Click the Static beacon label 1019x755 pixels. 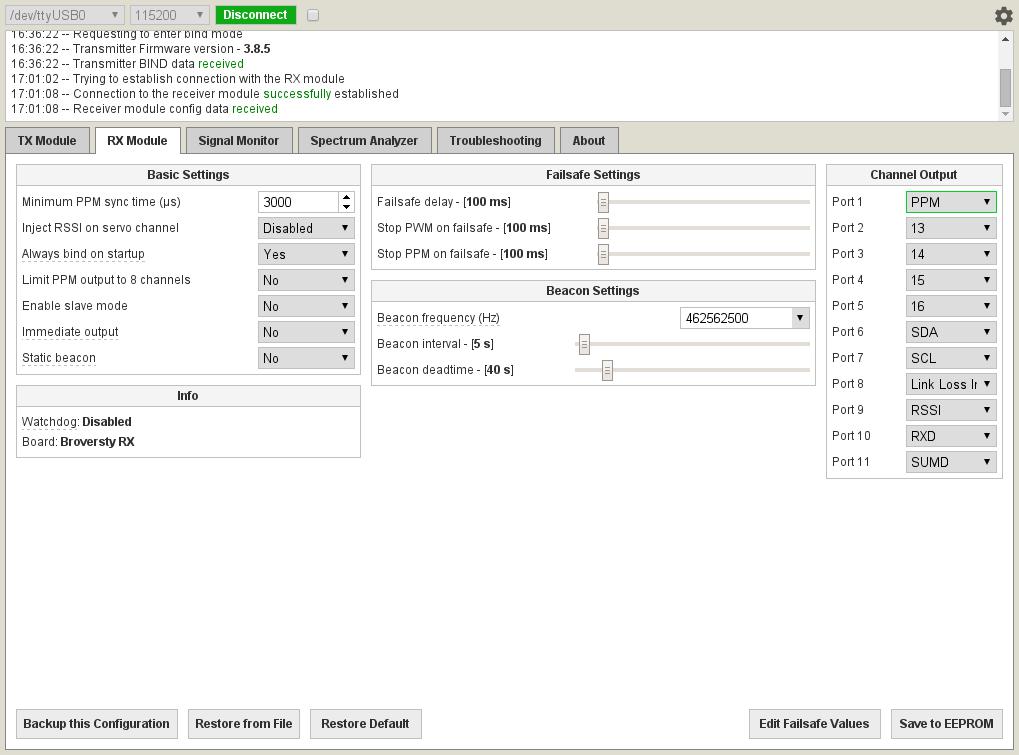(58, 358)
